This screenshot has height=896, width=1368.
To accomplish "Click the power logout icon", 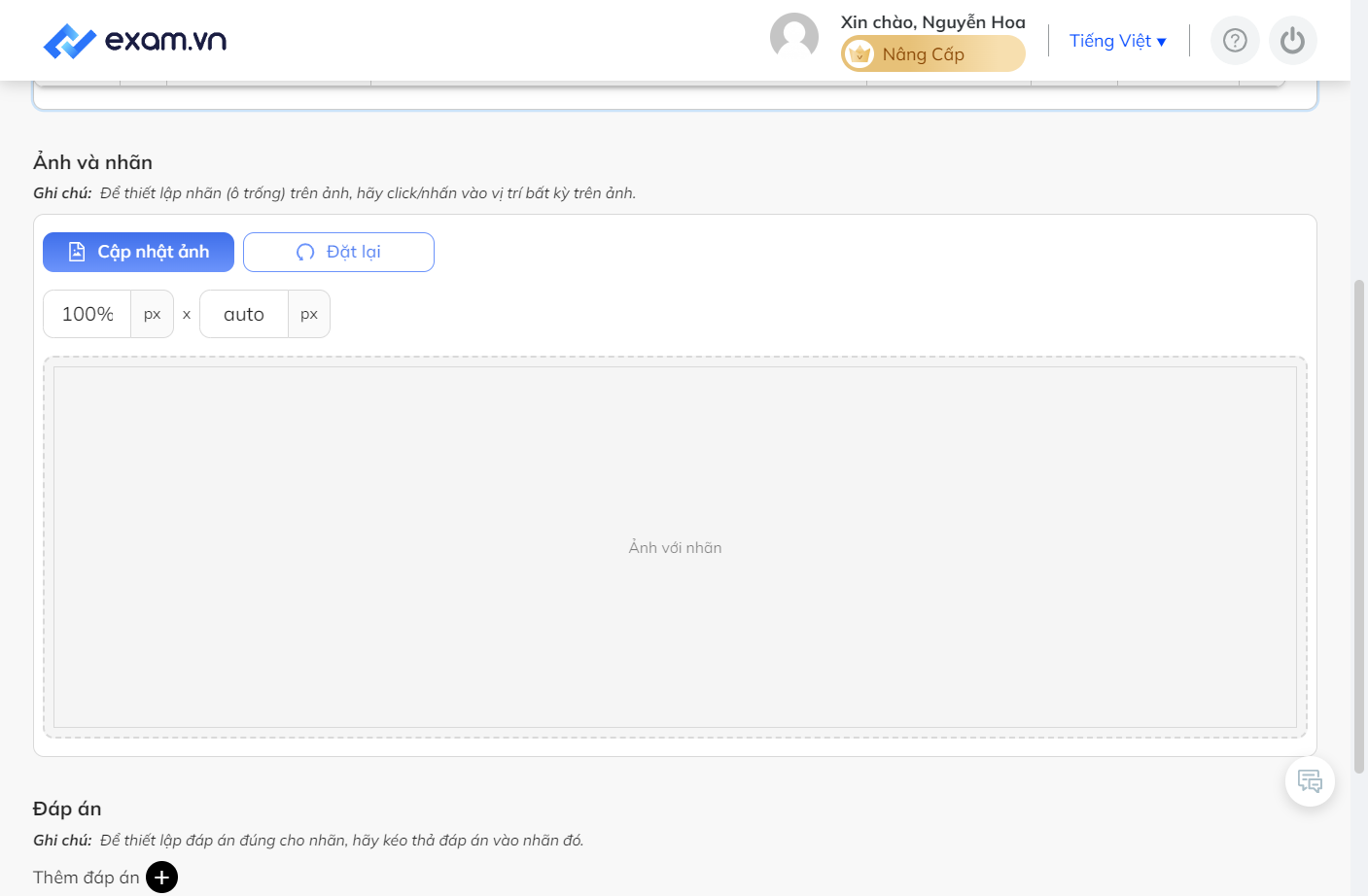I will pyautogui.click(x=1293, y=41).
